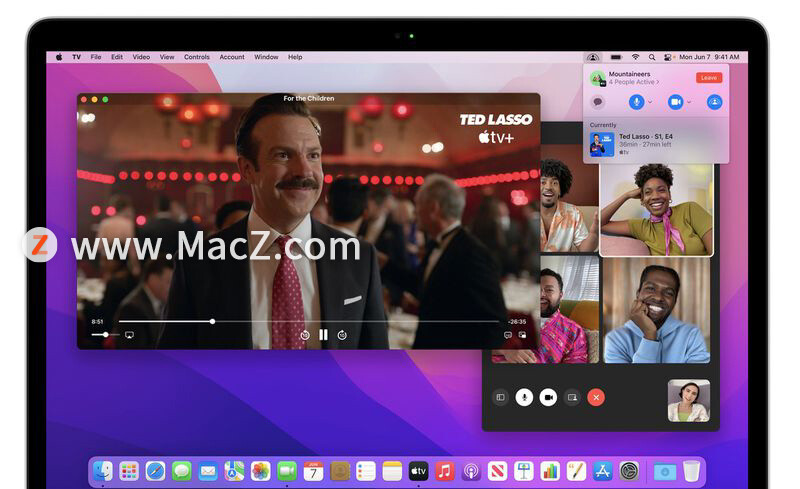This screenshot has height=489, width=800.
Task: Open Reminders from the Dock
Action: (x=366, y=471)
